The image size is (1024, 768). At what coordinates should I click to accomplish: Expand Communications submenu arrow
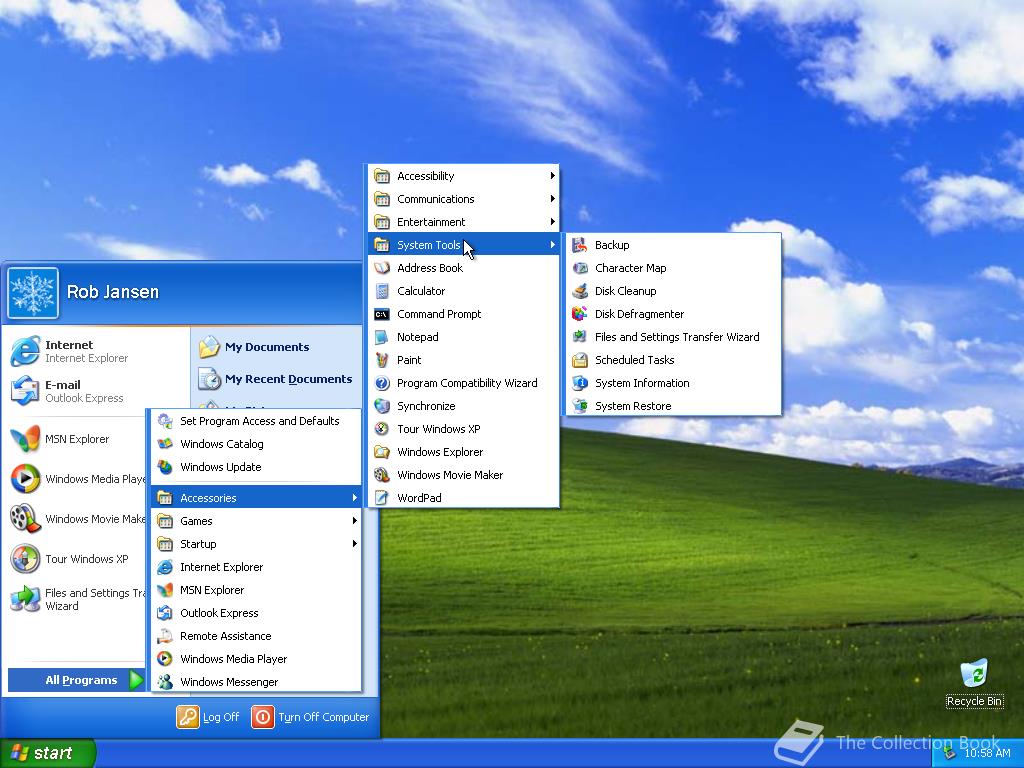552,199
